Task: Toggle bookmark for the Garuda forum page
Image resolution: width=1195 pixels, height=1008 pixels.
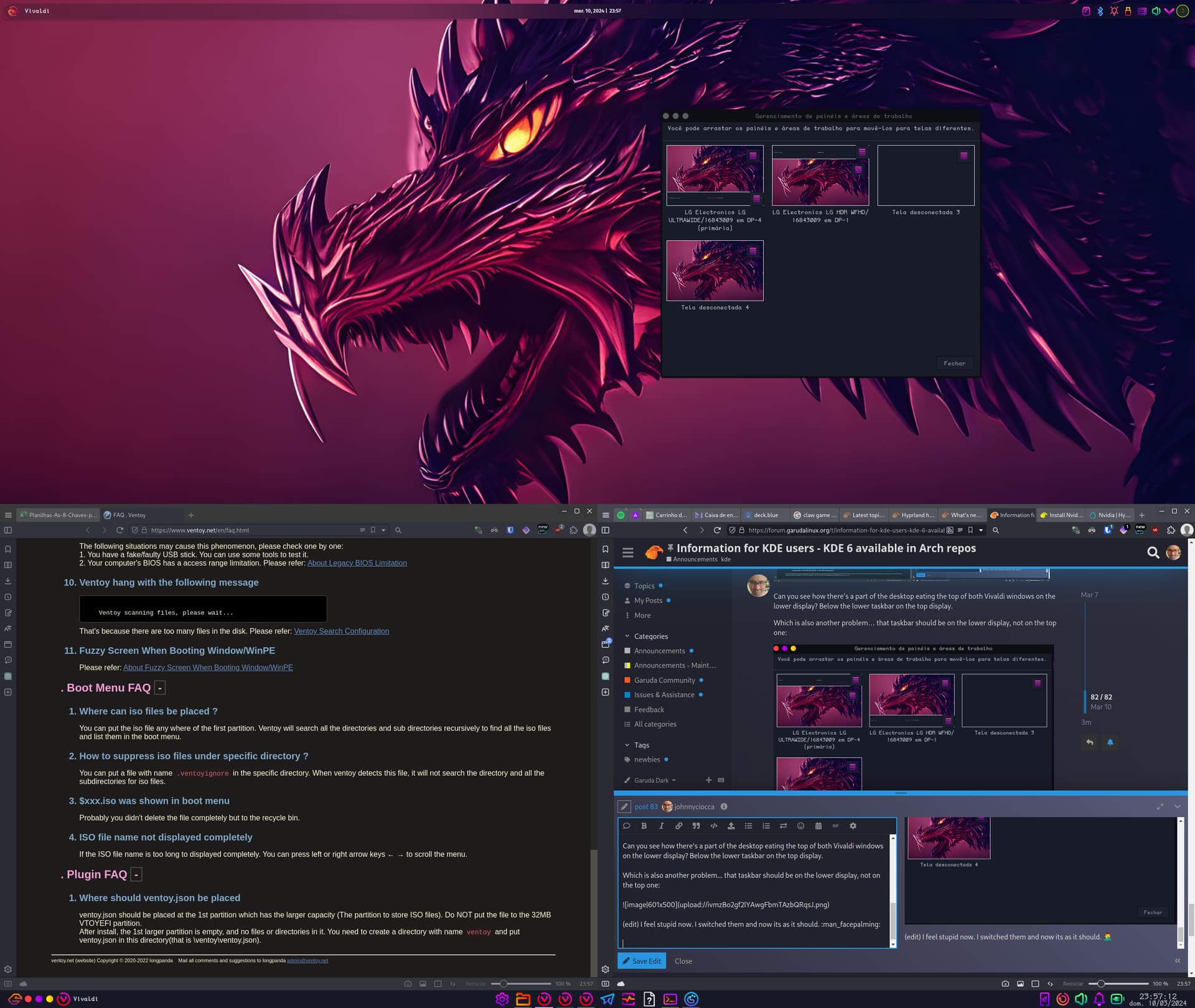Action: [x=970, y=530]
